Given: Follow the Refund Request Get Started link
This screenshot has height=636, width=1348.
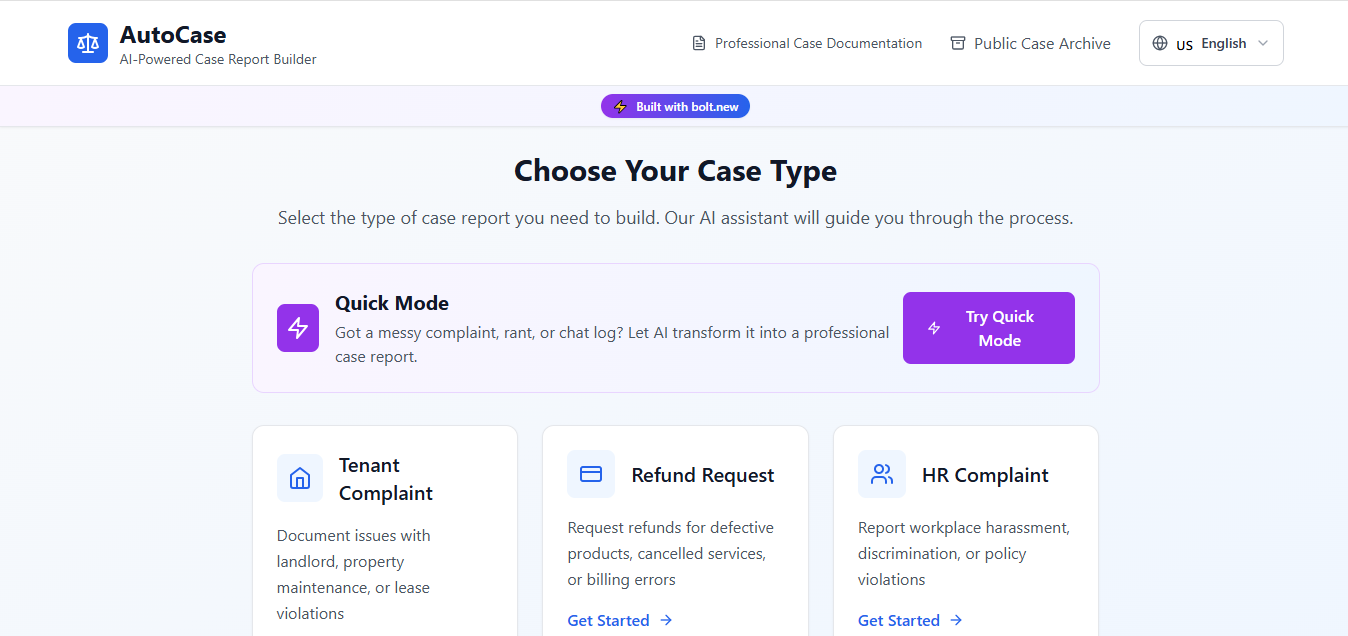Looking at the screenshot, I should click(x=608, y=620).
